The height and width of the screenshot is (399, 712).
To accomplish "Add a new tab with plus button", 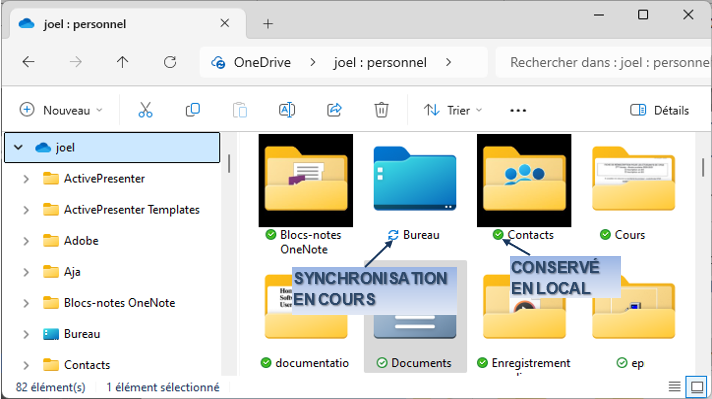I will pos(268,24).
